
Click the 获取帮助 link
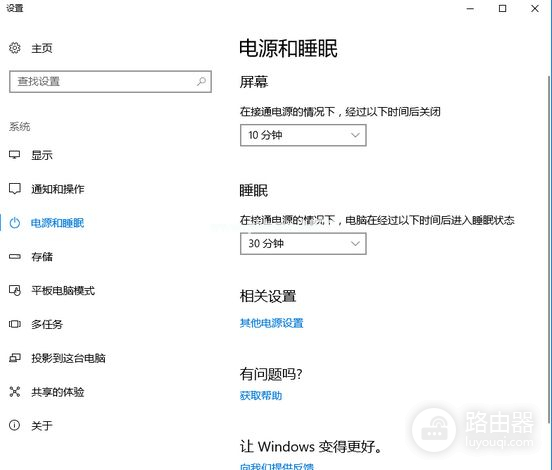[x=261, y=395]
